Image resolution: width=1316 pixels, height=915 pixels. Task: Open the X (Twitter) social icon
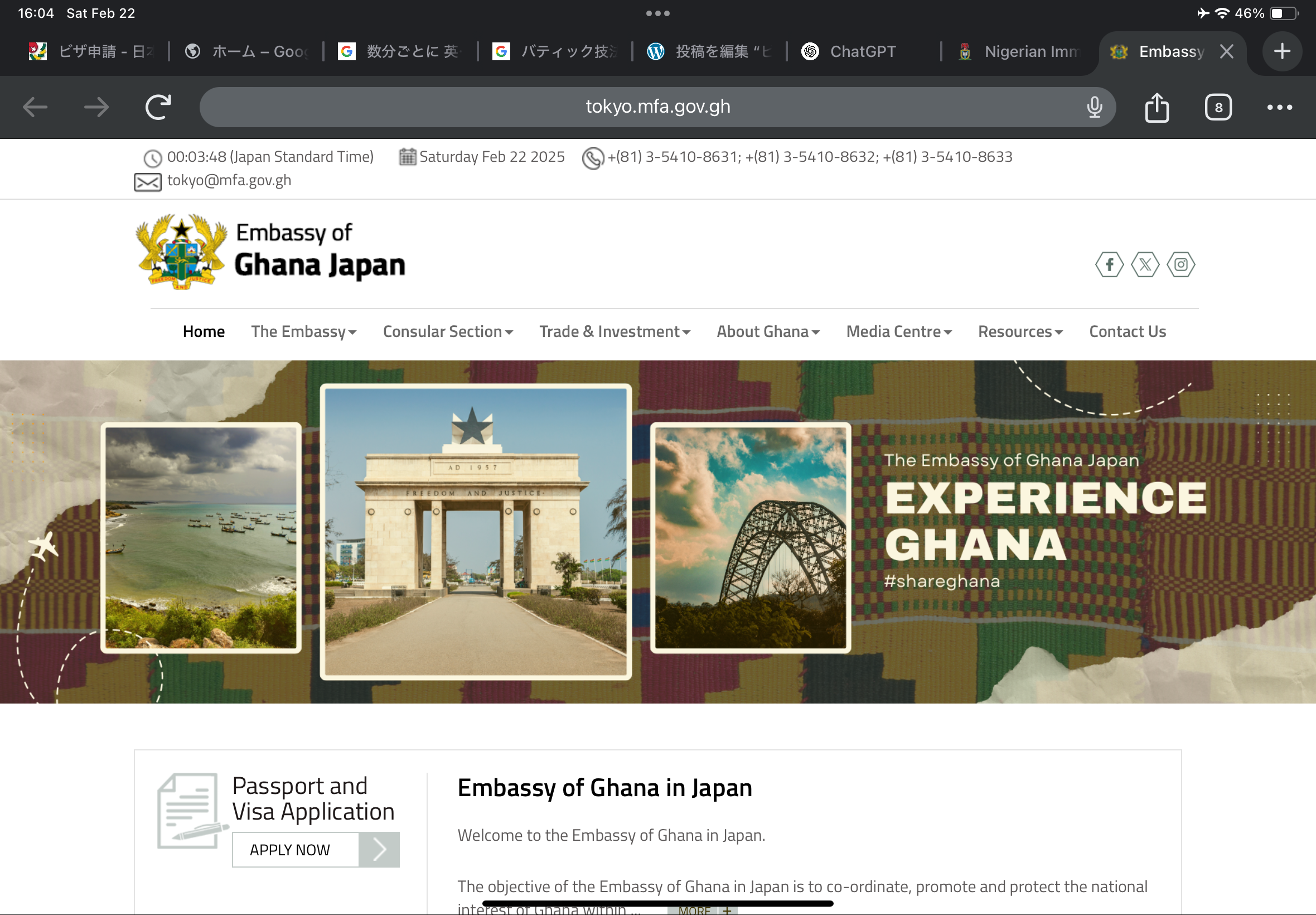click(1145, 264)
